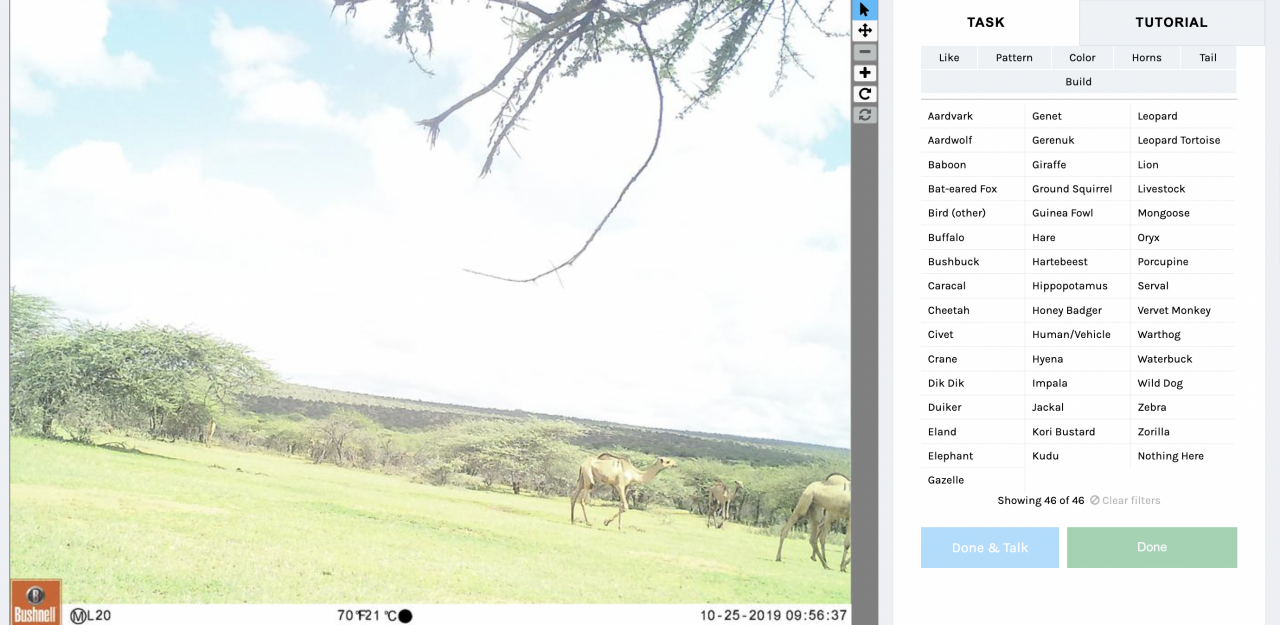Choose Gerenuk option
This screenshot has width=1280, height=625.
point(1078,140)
